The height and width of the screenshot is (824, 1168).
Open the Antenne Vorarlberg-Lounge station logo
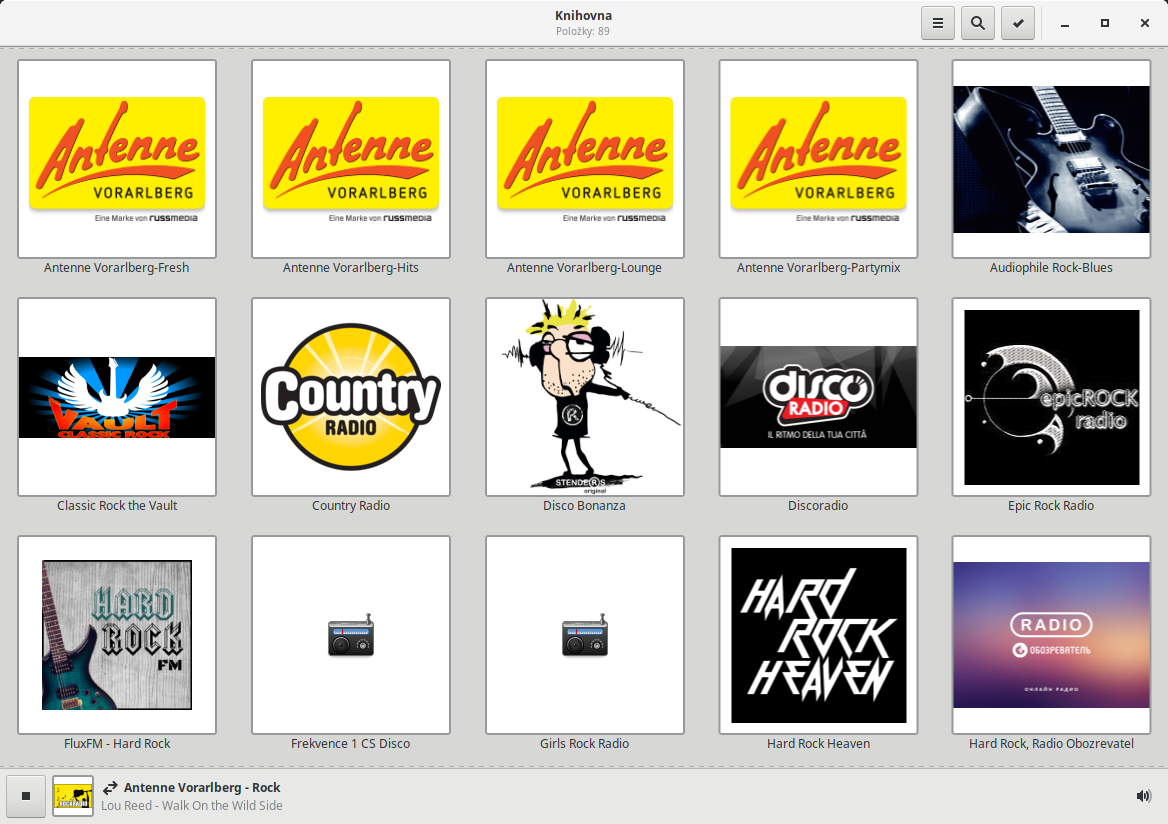585,159
